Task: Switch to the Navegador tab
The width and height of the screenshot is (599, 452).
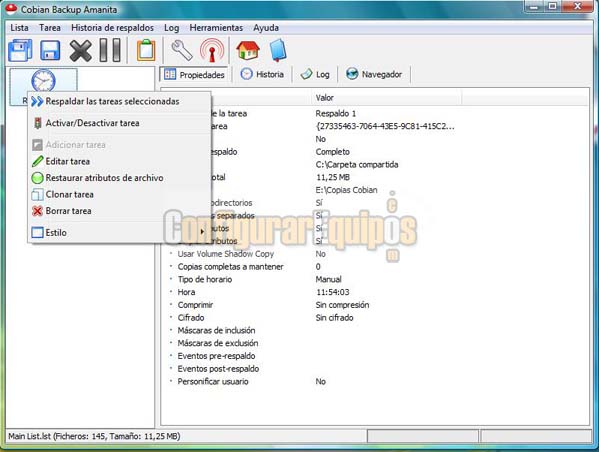Action: (x=374, y=74)
